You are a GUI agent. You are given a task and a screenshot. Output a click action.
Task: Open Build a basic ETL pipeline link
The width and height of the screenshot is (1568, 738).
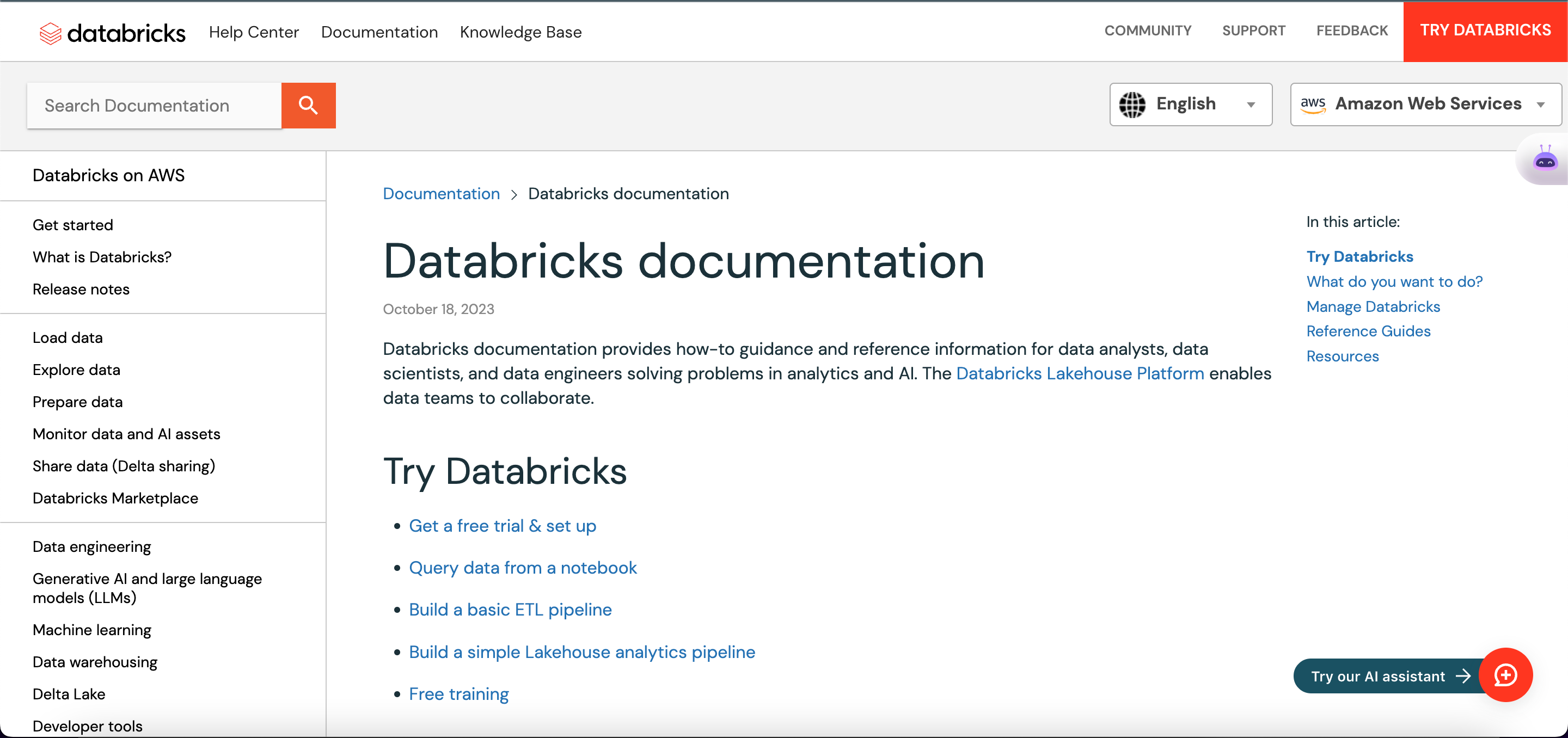(x=510, y=610)
